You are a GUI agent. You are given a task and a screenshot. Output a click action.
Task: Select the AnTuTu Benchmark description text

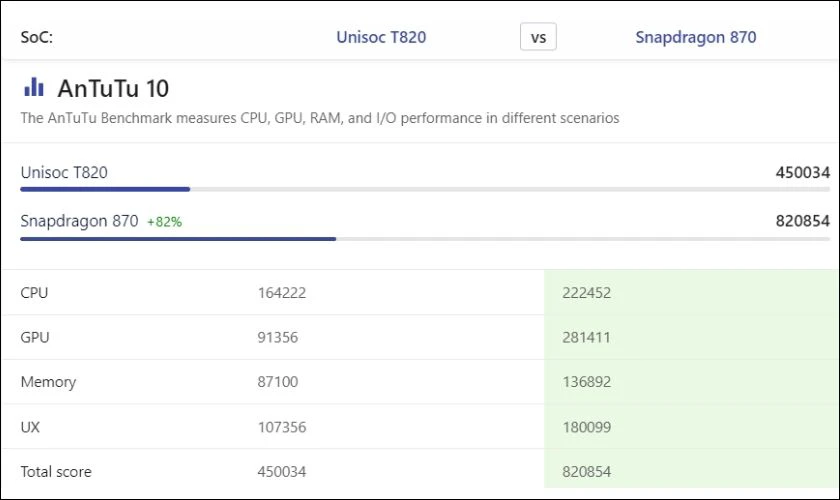[x=320, y=118]
